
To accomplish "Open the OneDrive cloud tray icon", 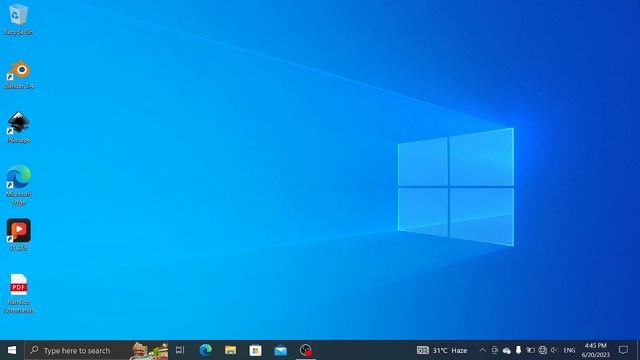I will click(x=507, y=350).
